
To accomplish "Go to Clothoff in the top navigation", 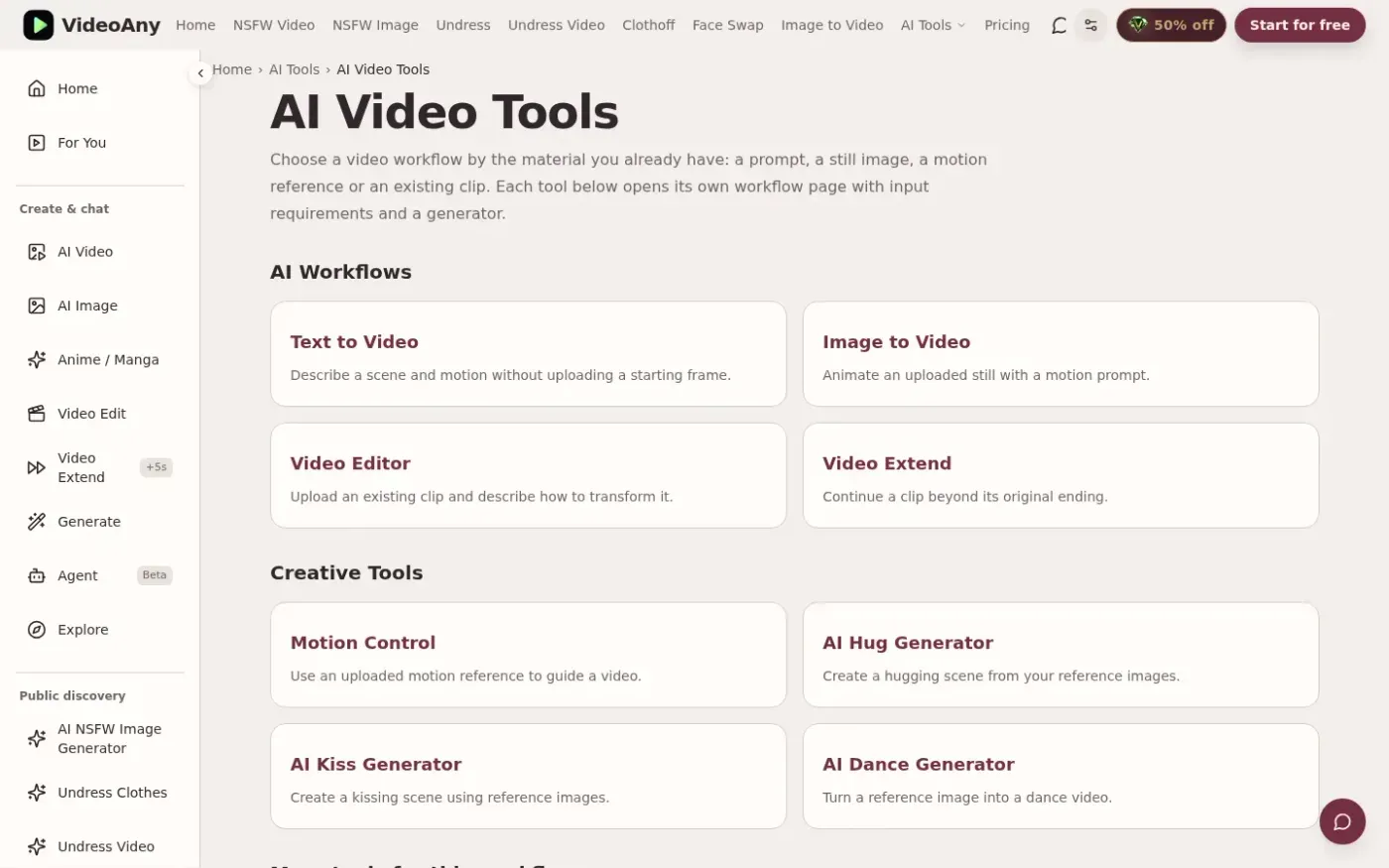I will [x=649, y=25].
